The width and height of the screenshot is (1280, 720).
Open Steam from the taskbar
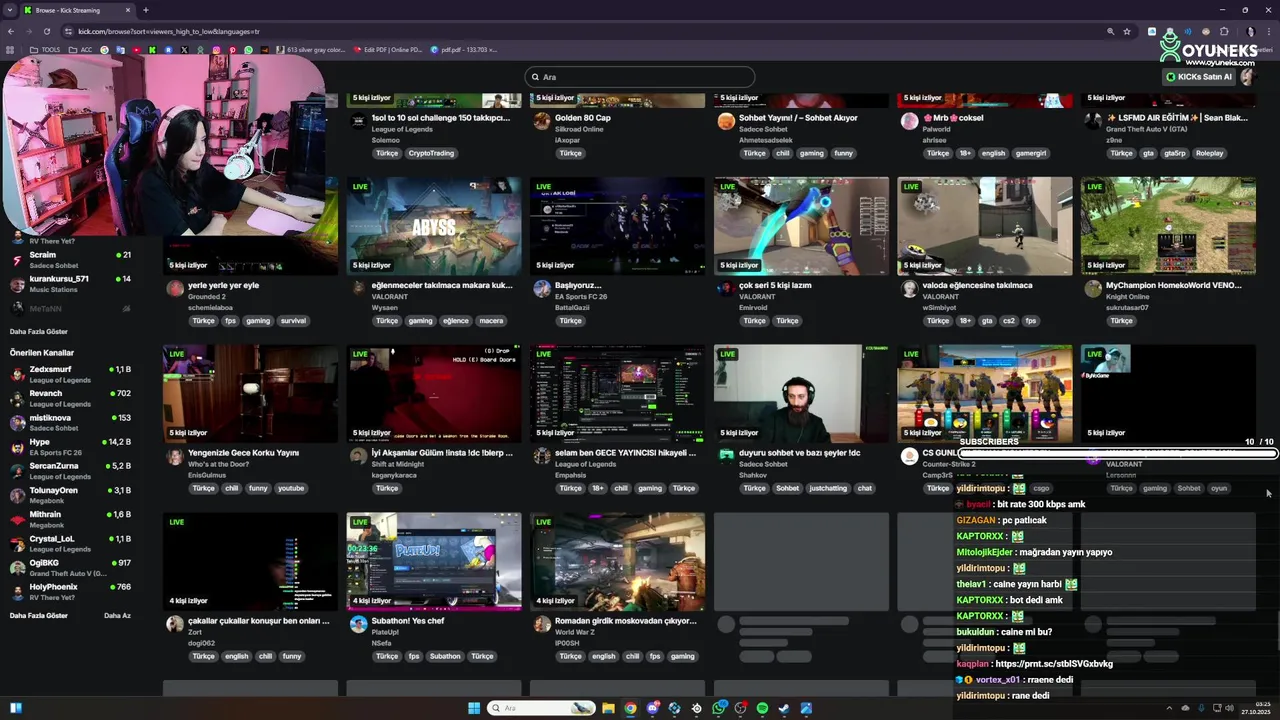tap(784, 708)
